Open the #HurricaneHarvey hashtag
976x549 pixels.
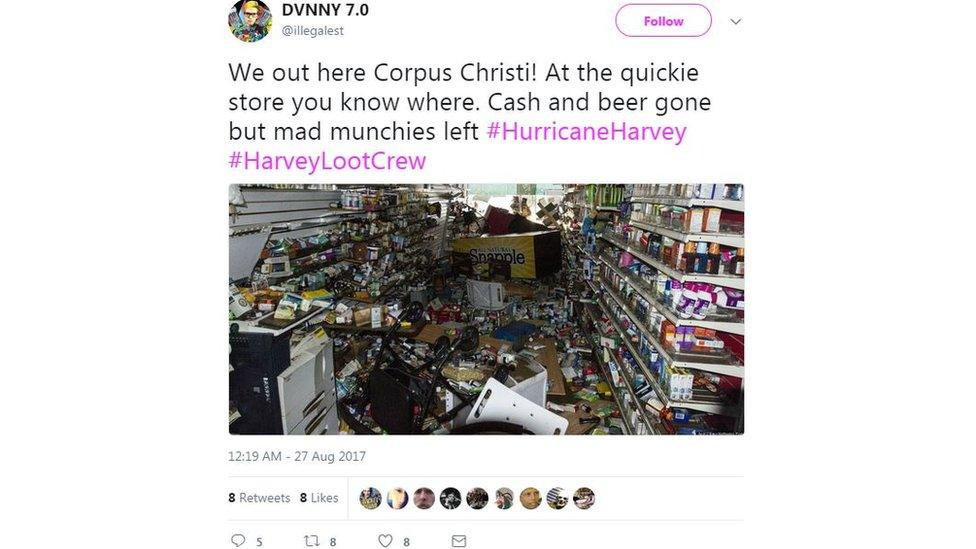pyautogui.click(x=586, y=131)
